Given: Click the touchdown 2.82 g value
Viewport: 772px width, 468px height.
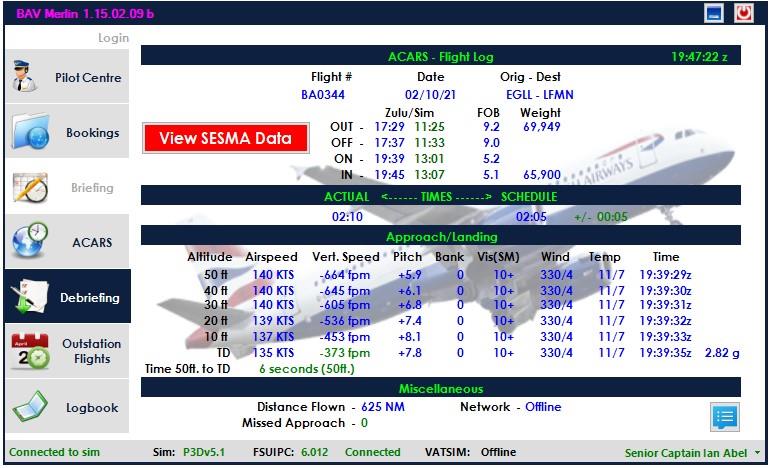Looking at the screenshot, I should (x=722, y=353).
